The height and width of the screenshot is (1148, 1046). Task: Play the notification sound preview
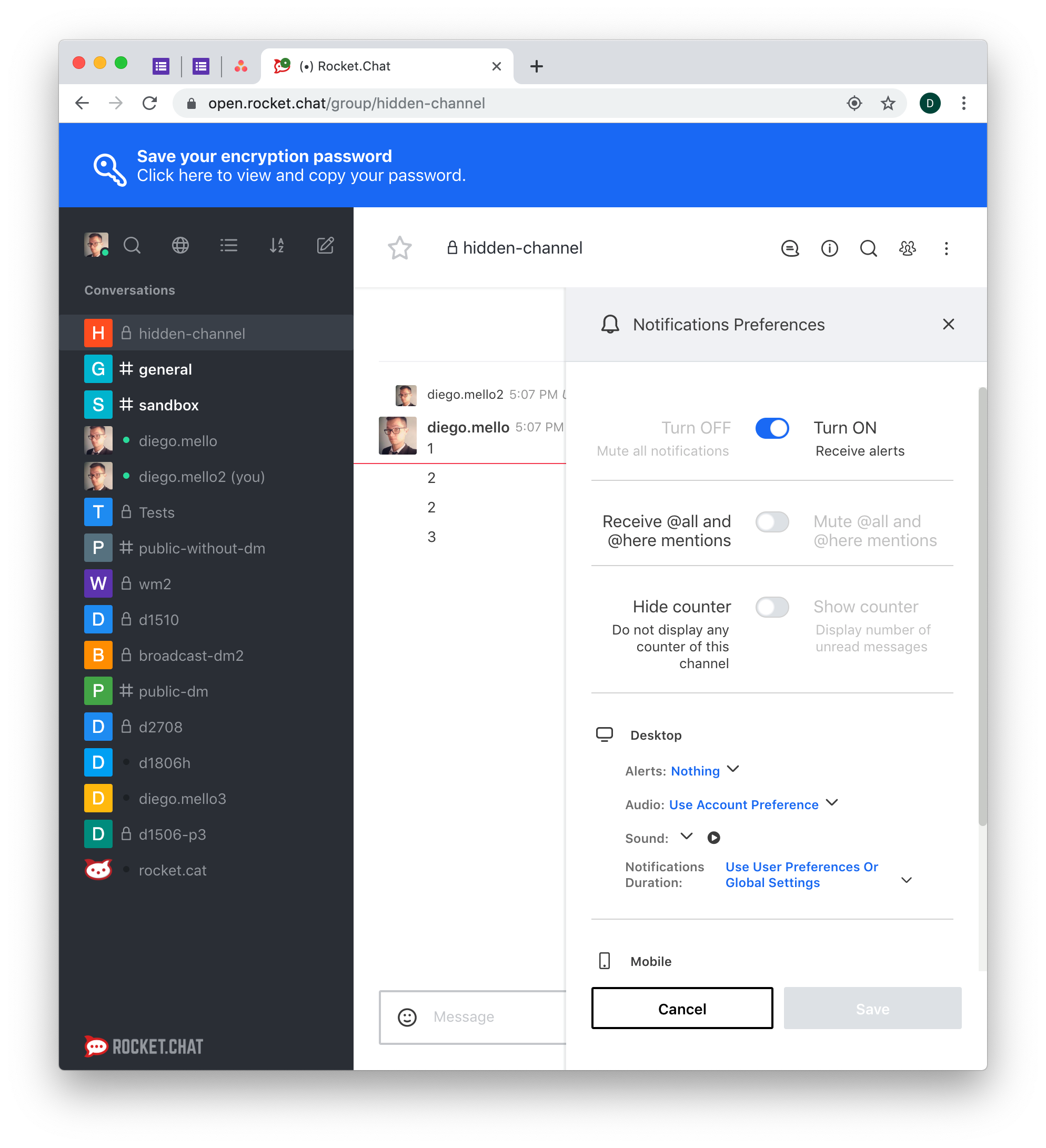tap(713, 838)
